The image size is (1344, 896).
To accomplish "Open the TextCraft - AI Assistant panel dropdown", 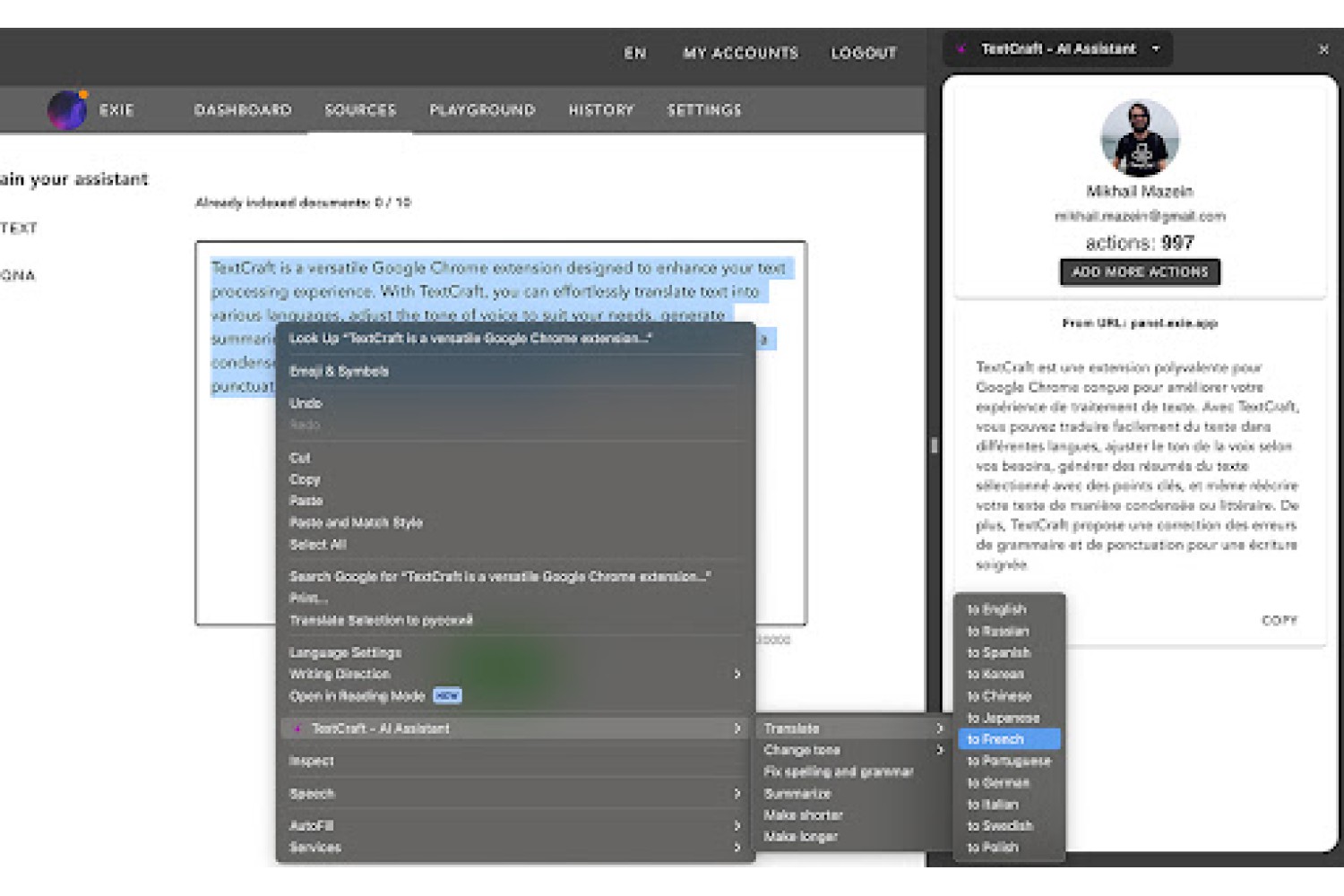I will pos(1156,49).
